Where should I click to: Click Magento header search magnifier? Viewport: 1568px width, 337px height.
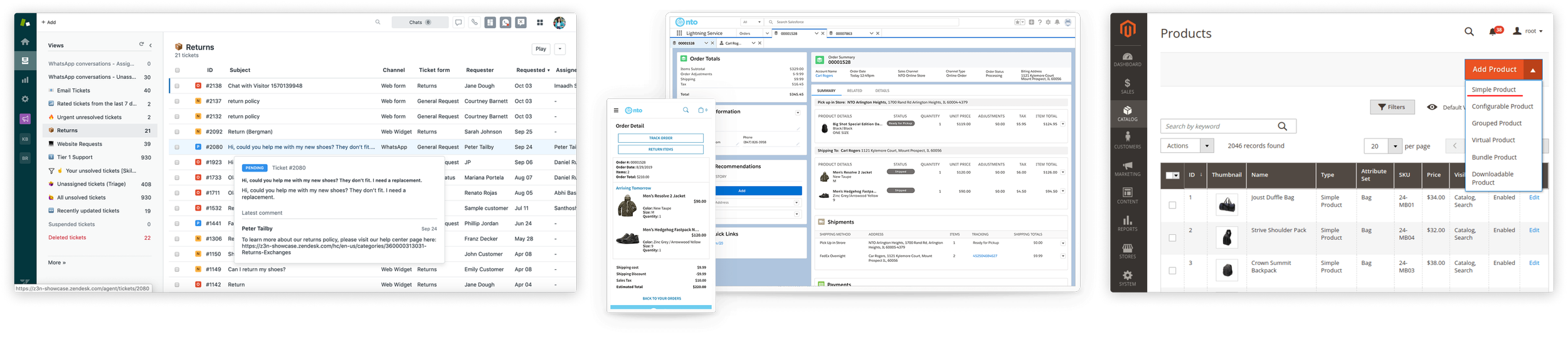(x=1469, y=31)
